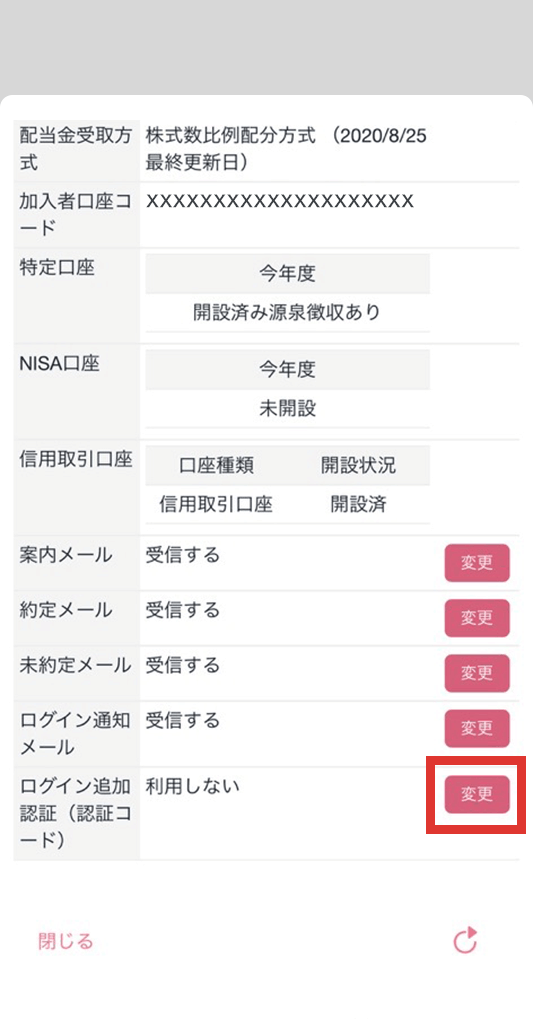Click 変更 for 案内メール
The image size is (533, 1025).
(x=477, y=563)
